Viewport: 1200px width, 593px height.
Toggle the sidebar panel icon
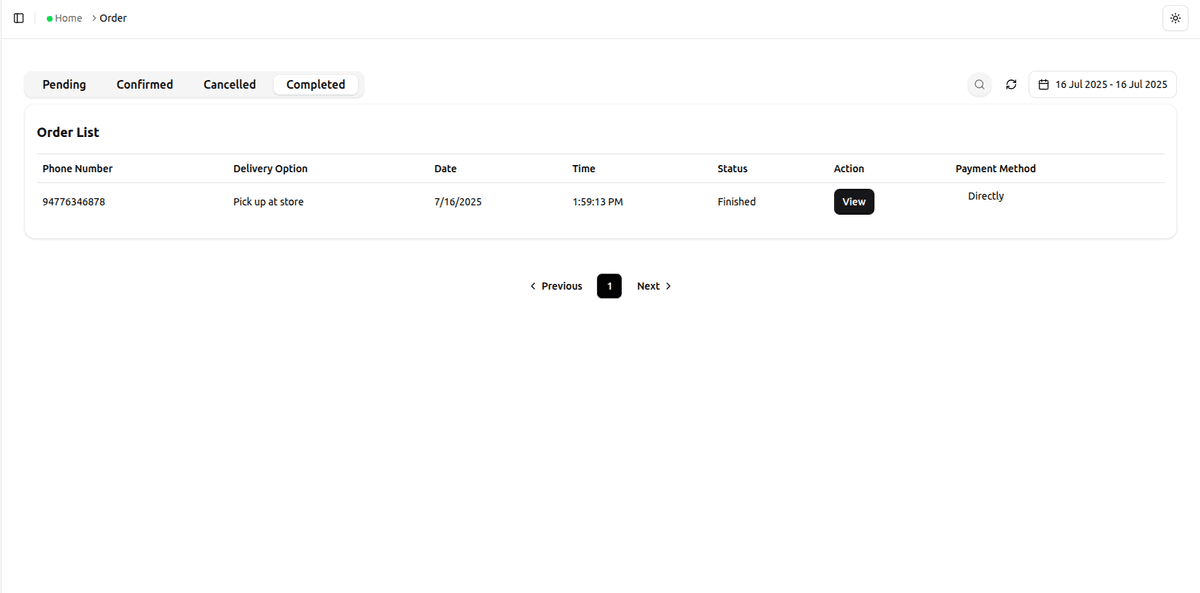[18, 18]
